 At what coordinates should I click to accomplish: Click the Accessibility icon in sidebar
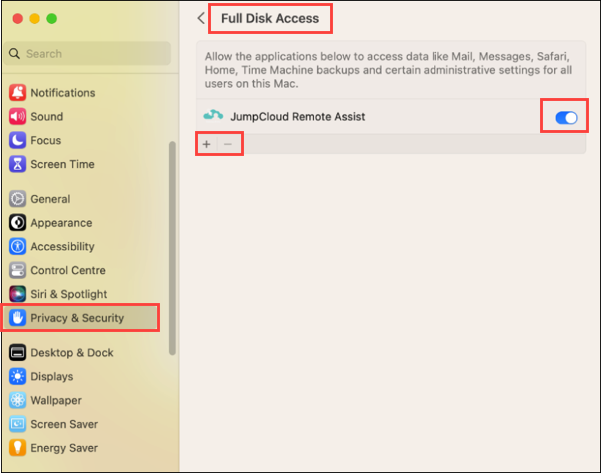click(17, 247)
